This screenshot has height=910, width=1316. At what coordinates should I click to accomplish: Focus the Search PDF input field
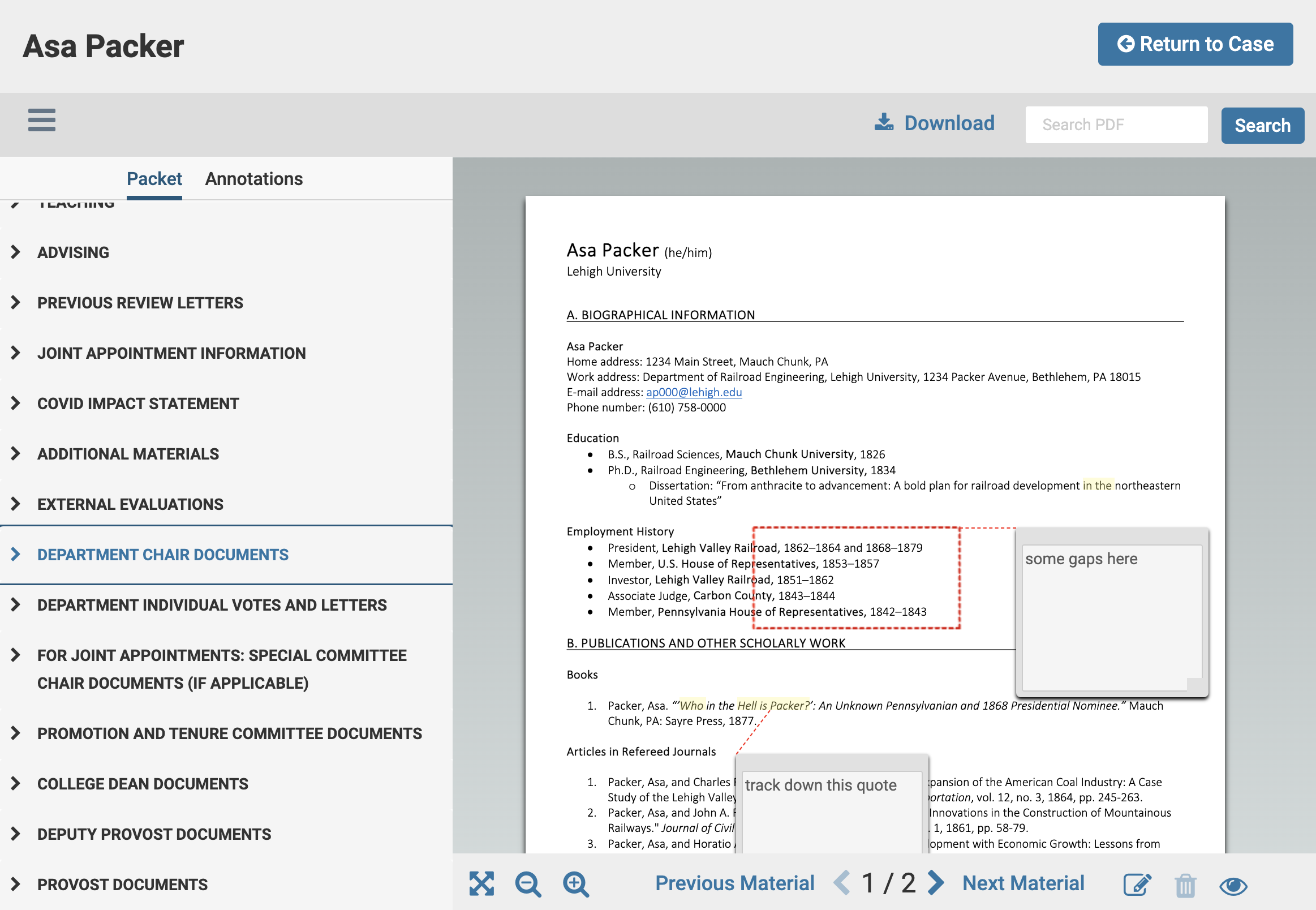point(1116,125)
